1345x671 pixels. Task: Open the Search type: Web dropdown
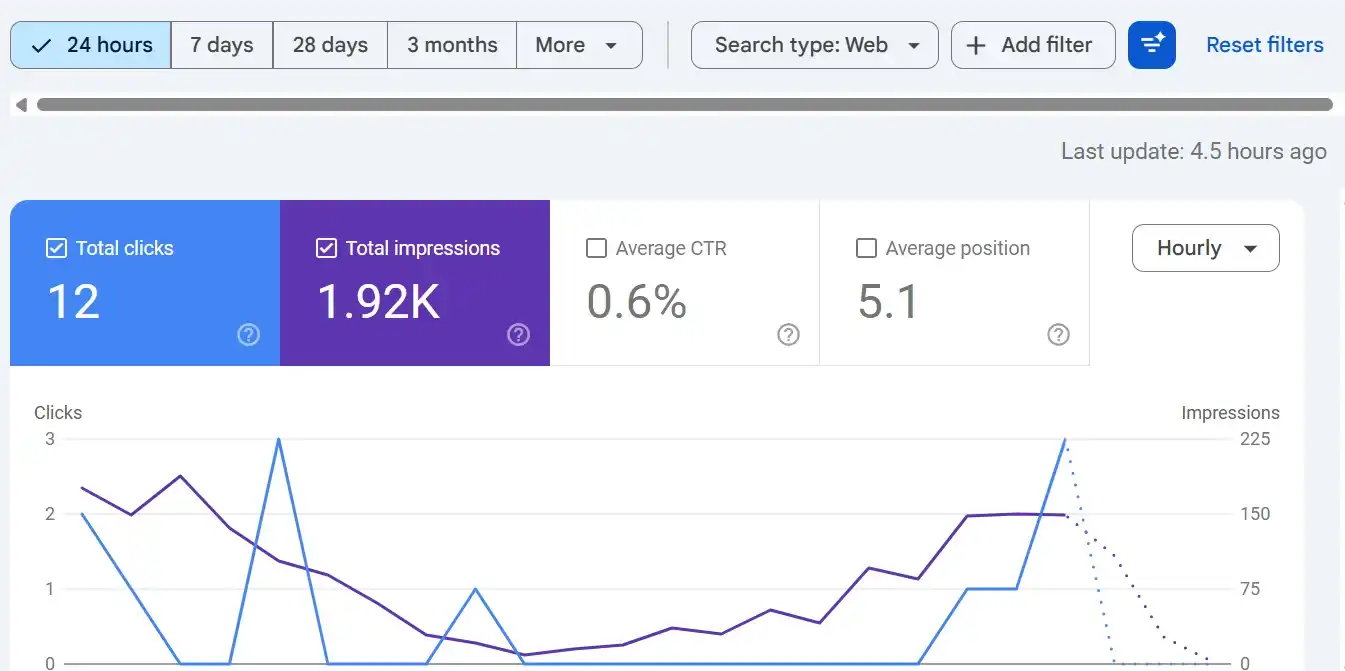click(x=815, y=45)
